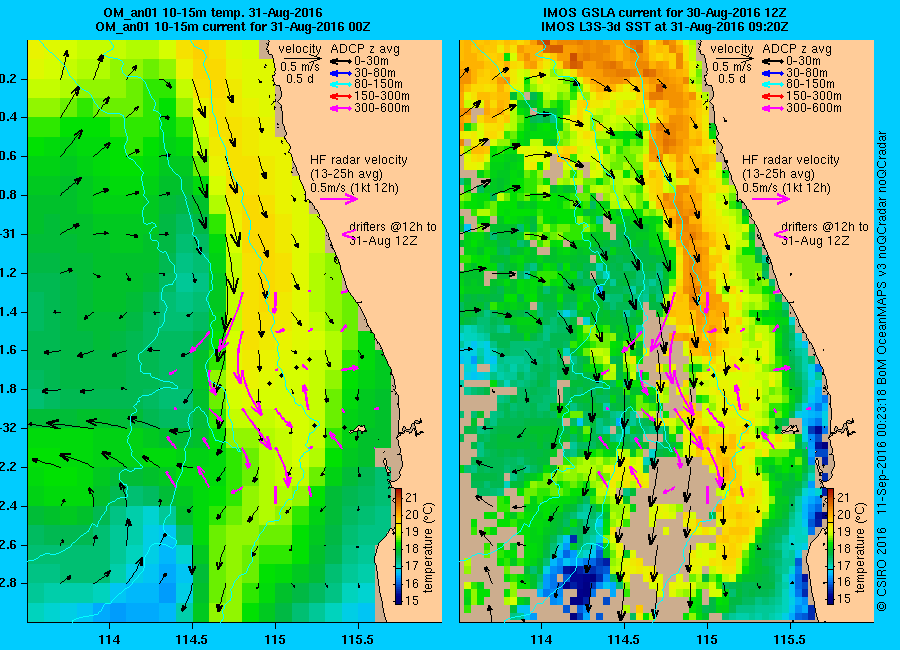The height and width of the screenshot is (650, 900).
Task: Click the cyan 80-150m arrow in OM_an01 legend
Action: pos(341,84)
